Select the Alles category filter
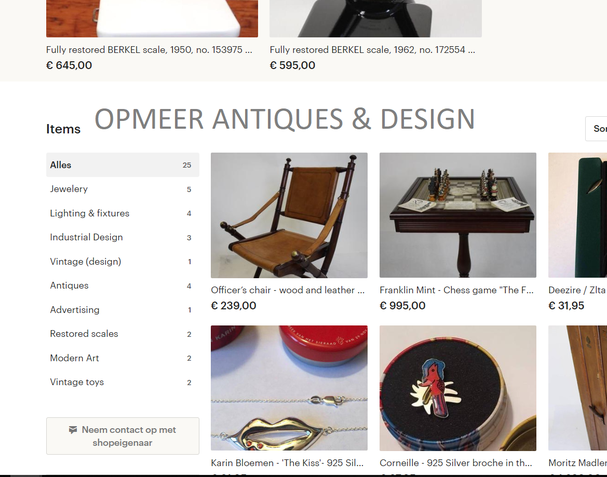 pyautogui.click(x=123, y=165)
